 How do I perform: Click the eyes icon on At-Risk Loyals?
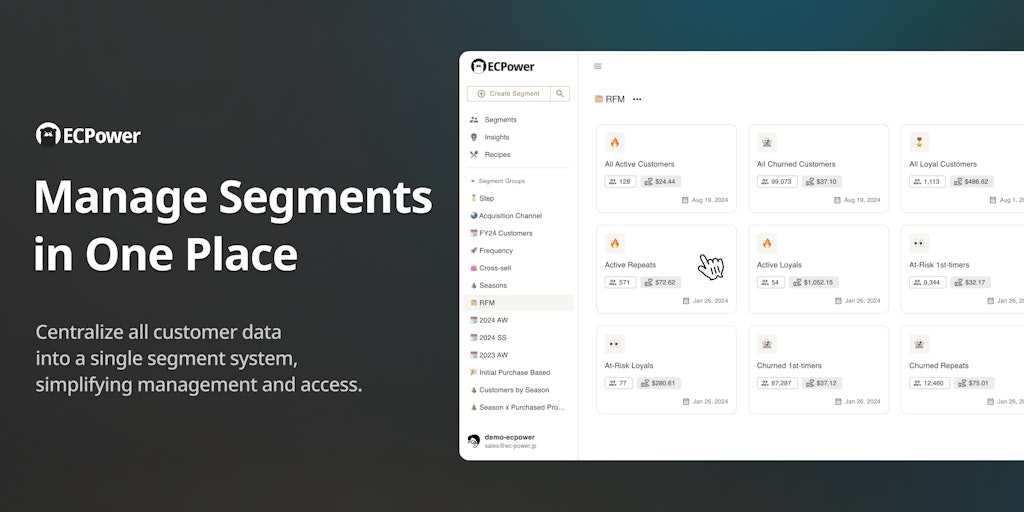point(615,344)
